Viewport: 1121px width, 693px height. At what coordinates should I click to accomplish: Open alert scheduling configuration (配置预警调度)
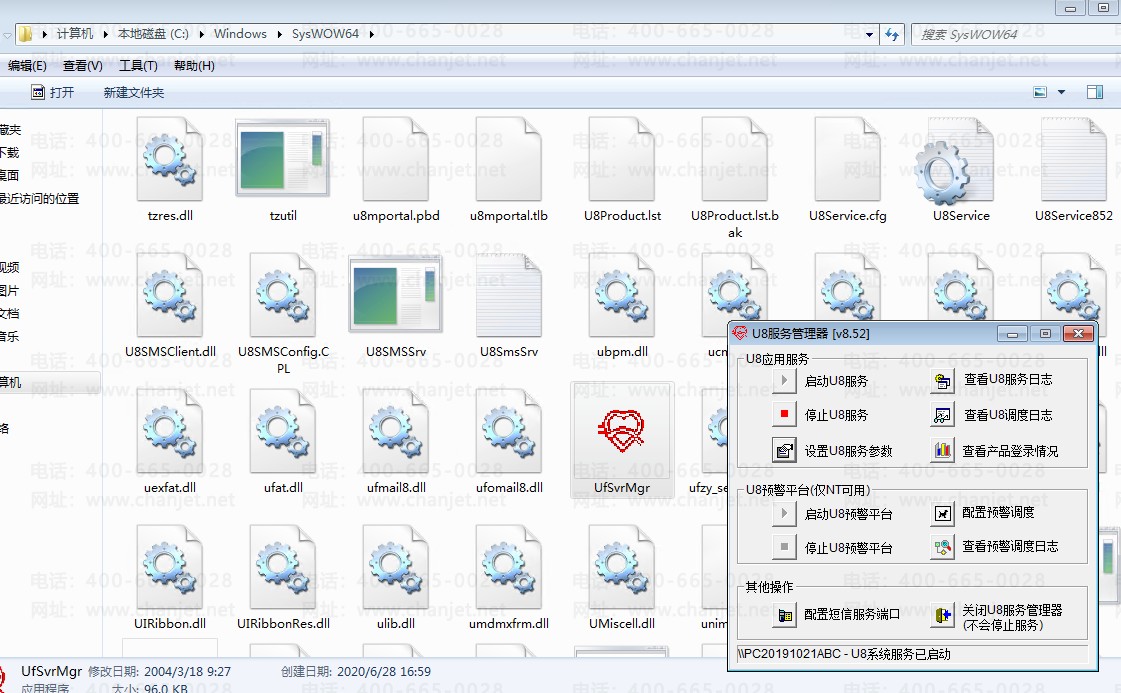(942, 513)
